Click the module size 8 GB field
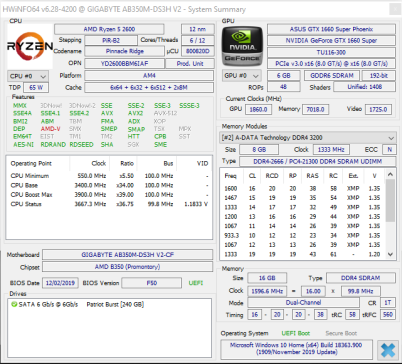Screen dimensions: 402x364 click(x=259, y=150)
